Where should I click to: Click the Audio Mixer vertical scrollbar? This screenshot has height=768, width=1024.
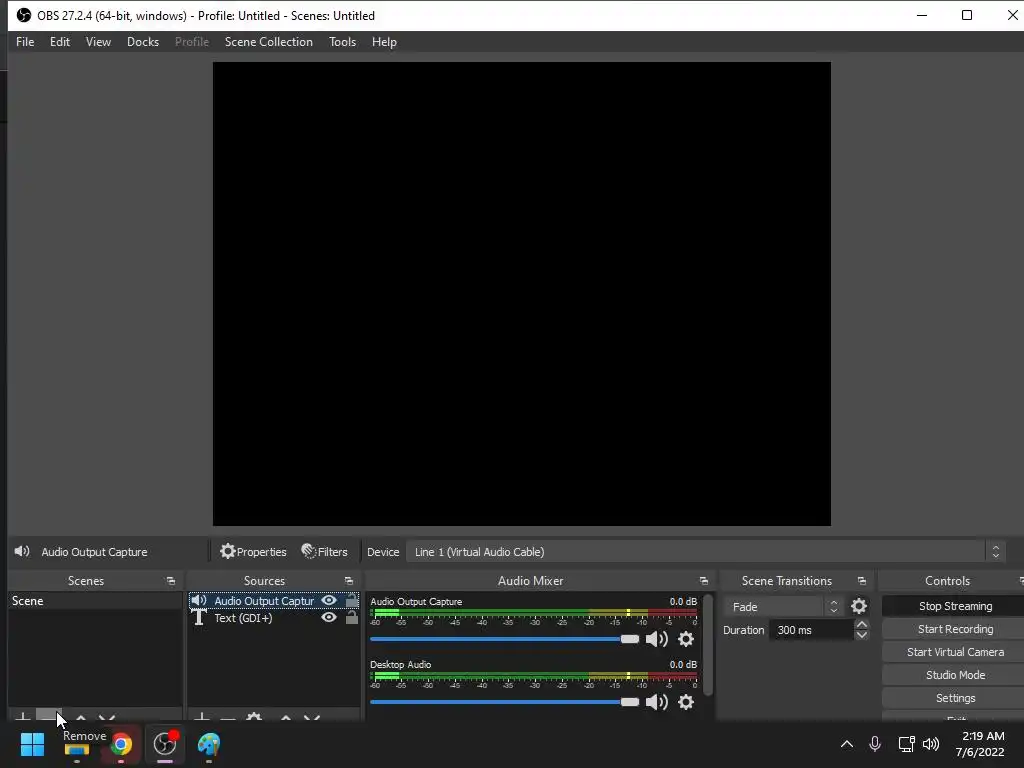click(709, 643)
